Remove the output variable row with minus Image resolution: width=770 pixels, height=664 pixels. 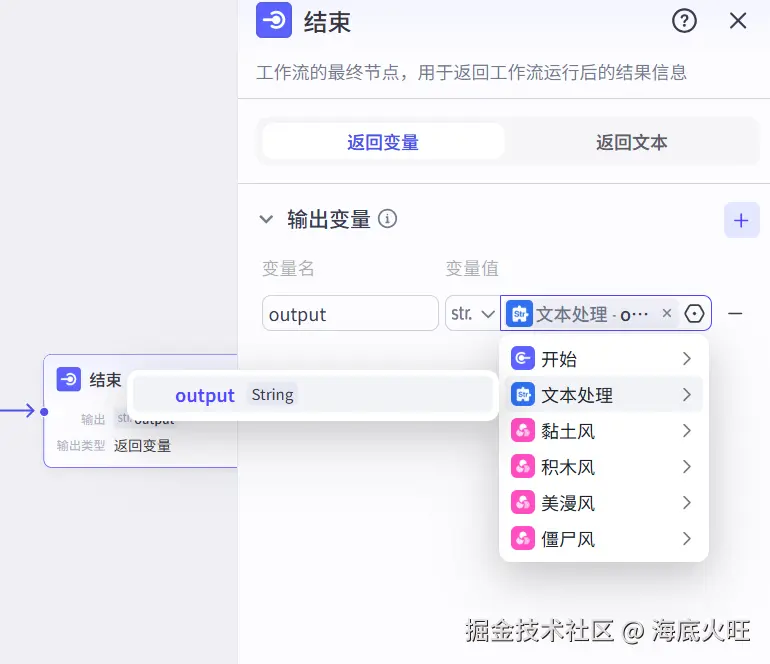(x=735, y=313)
